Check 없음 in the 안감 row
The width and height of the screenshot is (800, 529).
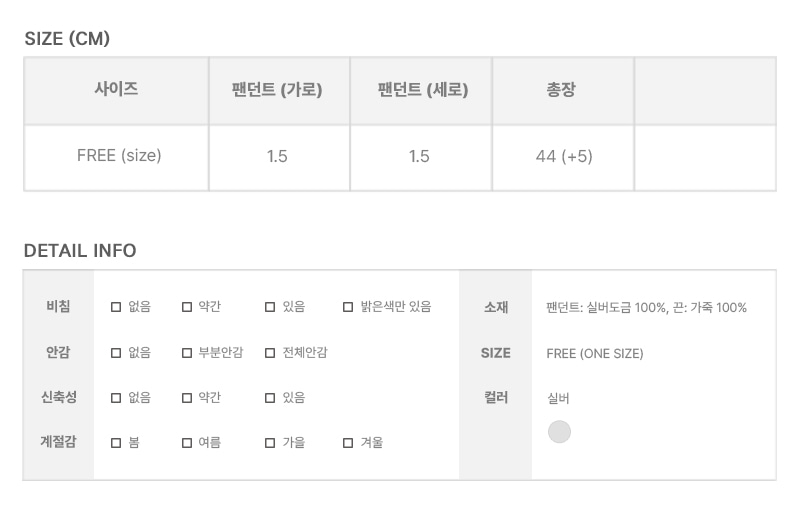pos(116,352)
